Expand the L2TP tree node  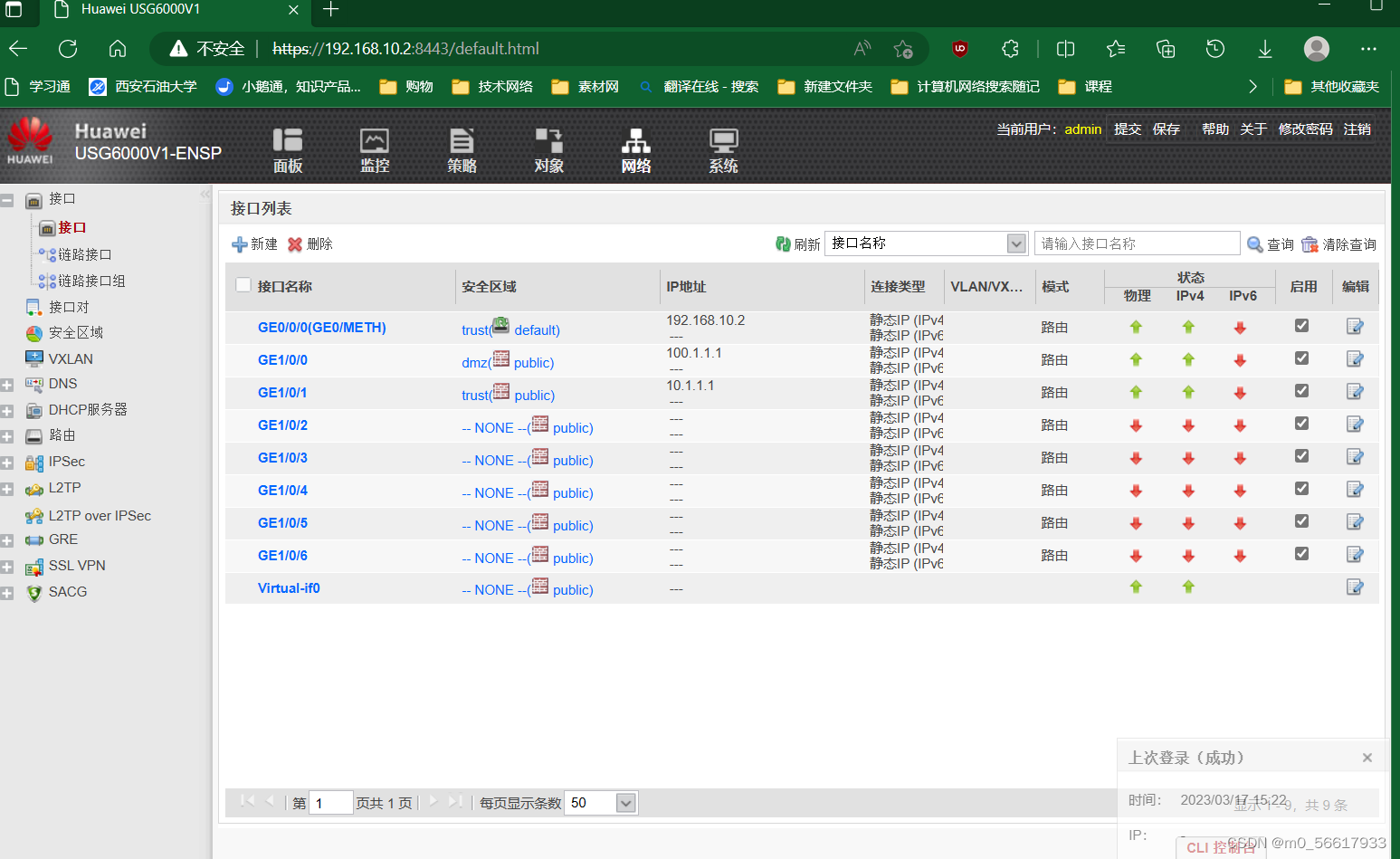click(7, 489)
